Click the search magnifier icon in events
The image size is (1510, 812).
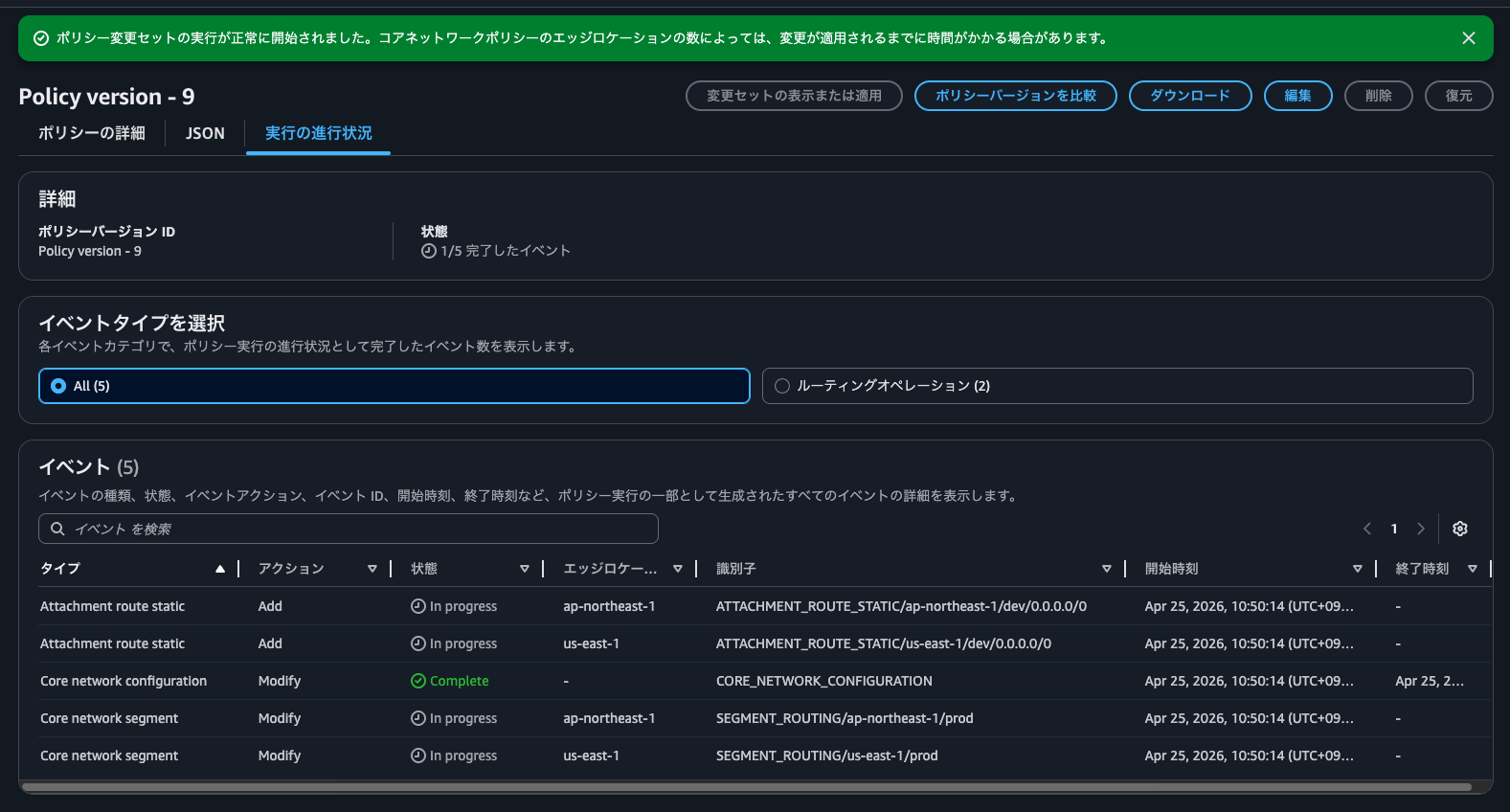57,529
